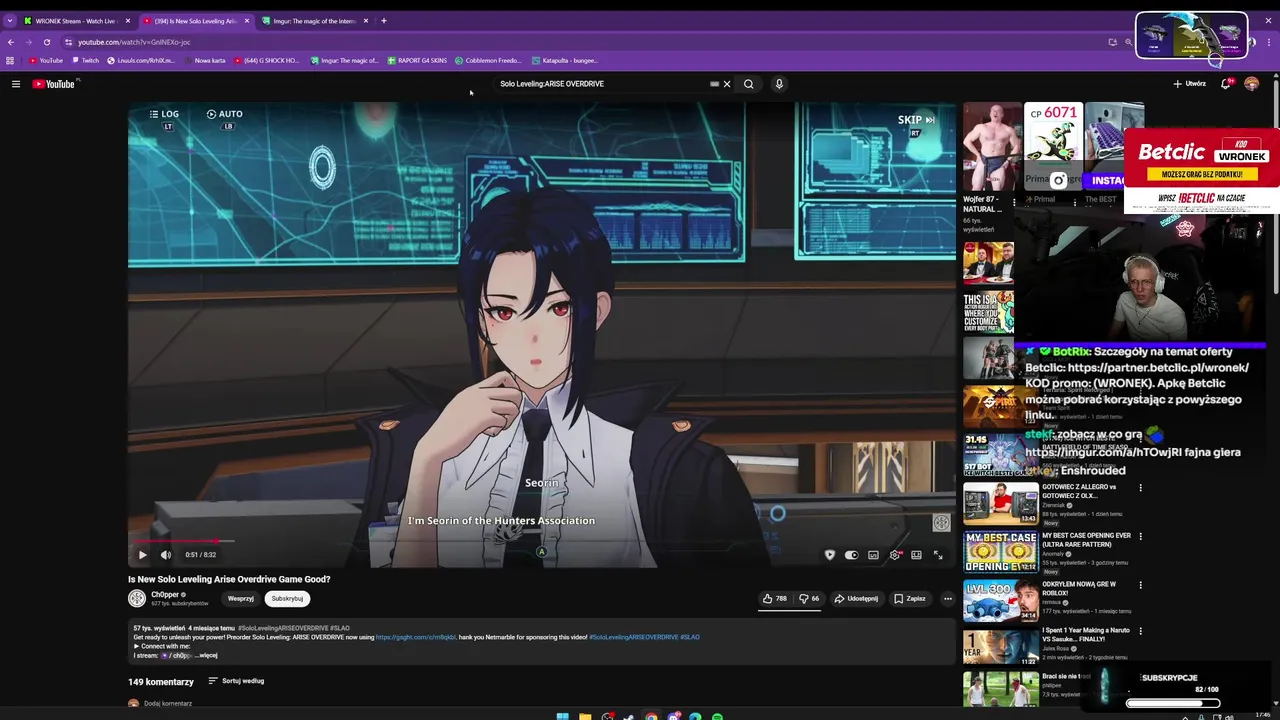Turn on subtitles in the player
Screen dimensions: 1280x720
873,555
